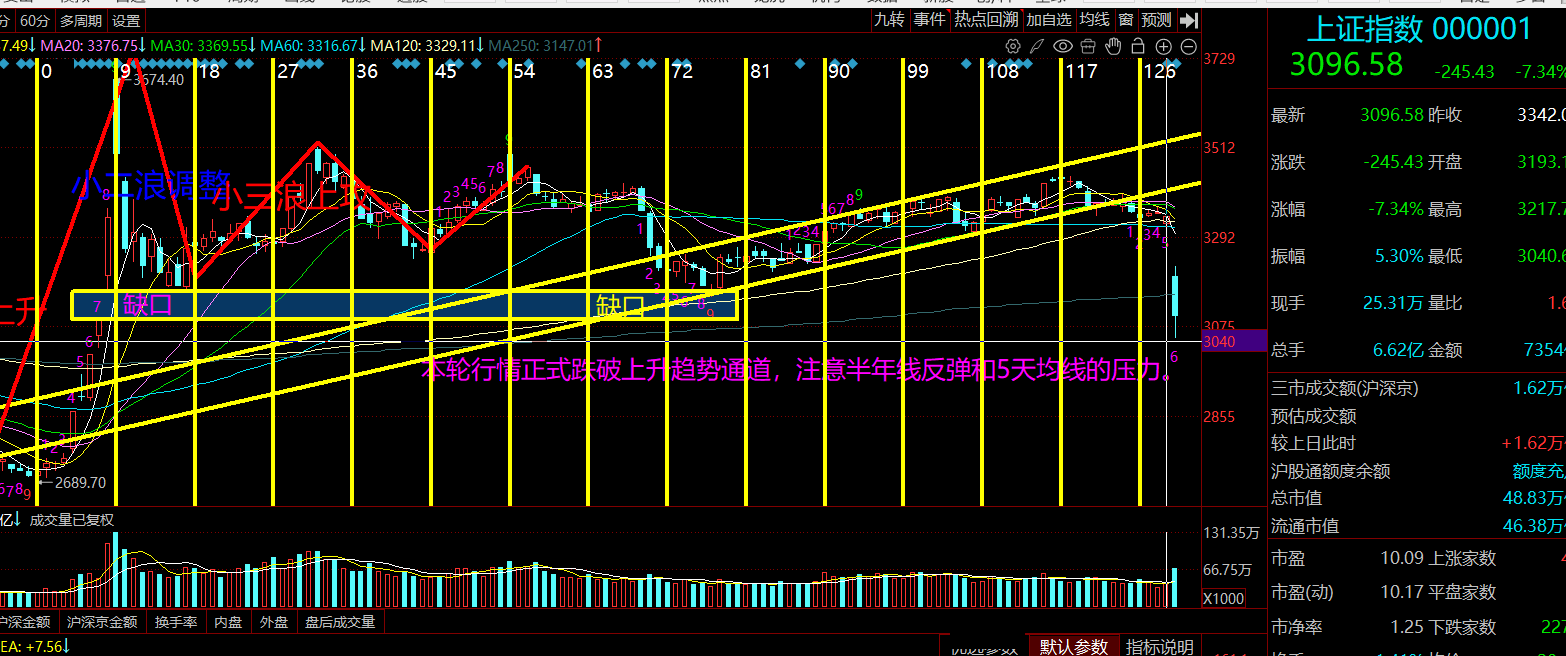
Task: Zoom in with the plus icon
Action: (x=1163, y=46)
